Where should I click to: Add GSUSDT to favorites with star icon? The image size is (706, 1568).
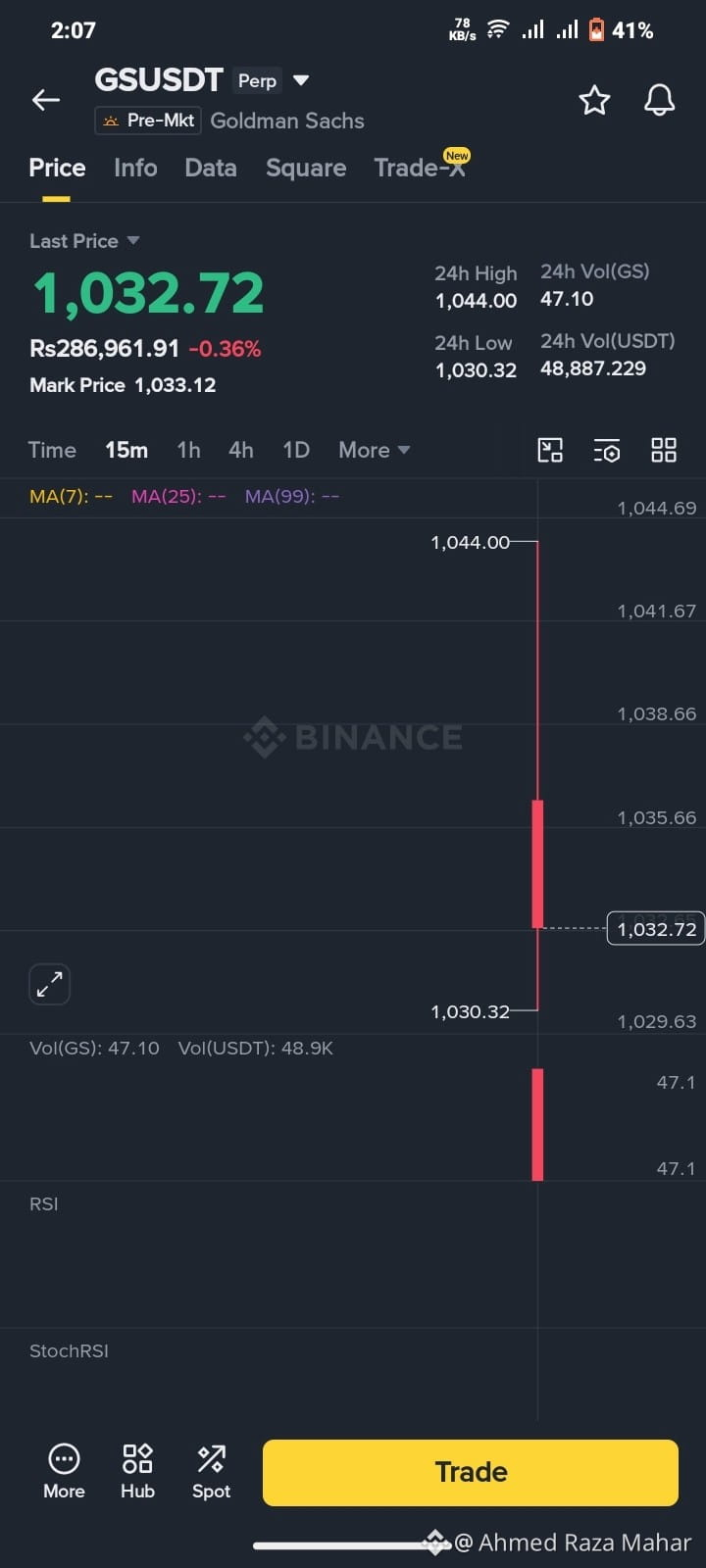pyautogui.click(x=594, y=100)
